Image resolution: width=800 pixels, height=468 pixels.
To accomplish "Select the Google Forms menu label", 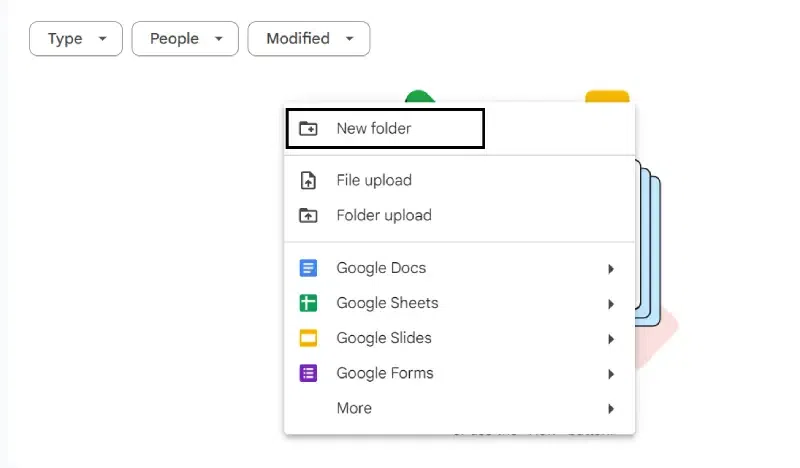I will point(385,373).
